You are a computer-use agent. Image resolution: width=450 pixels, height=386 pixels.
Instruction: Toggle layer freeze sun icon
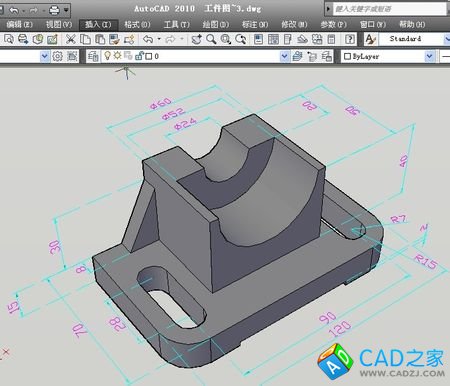coord(117,55)
